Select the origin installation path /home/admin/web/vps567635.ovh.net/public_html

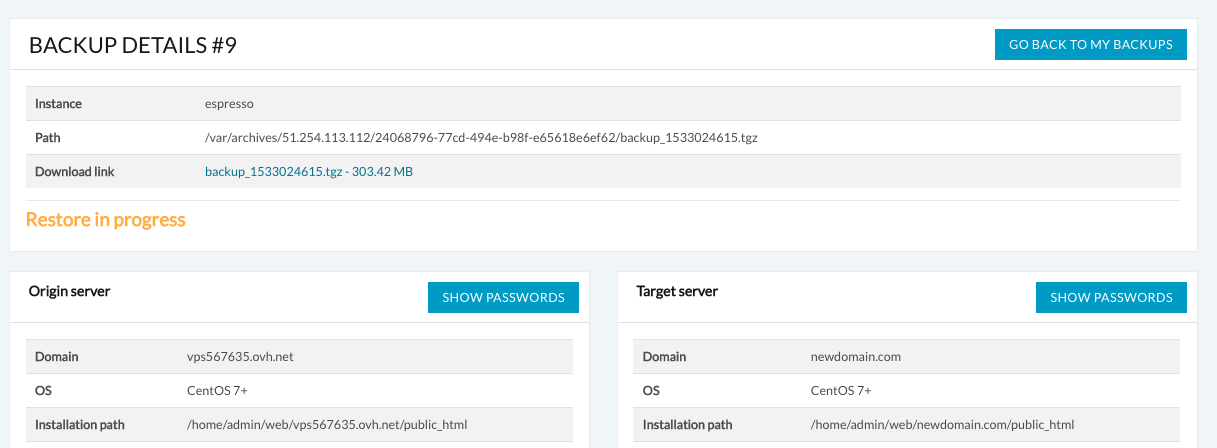(x=321, y=425)
